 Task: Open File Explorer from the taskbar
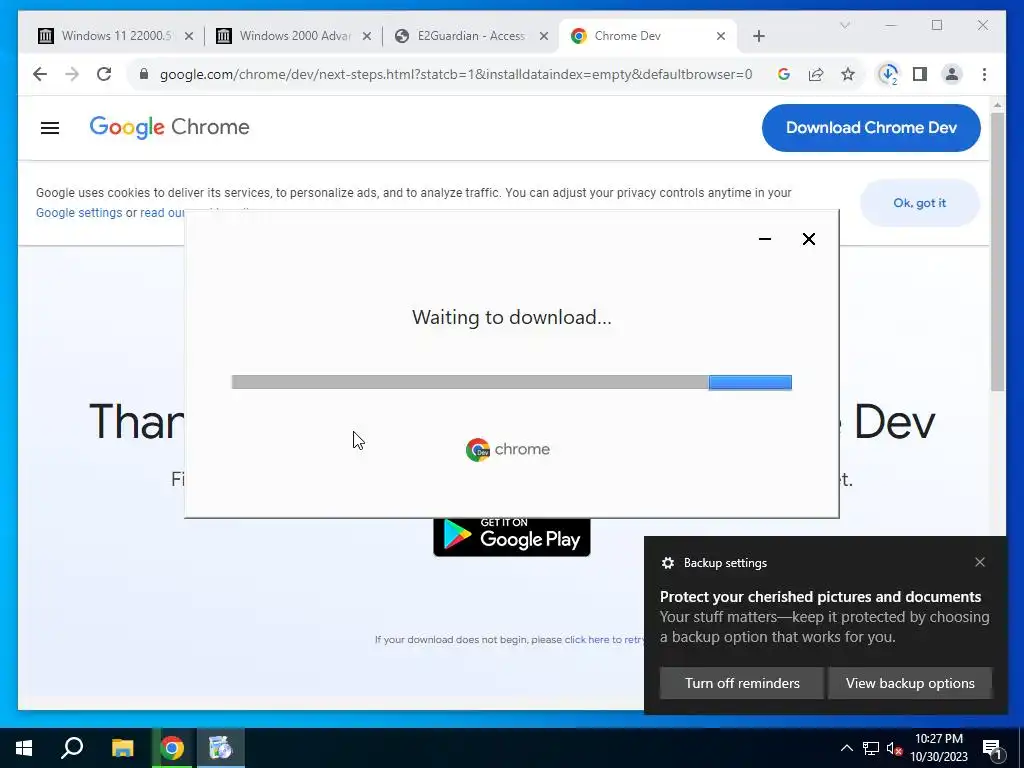tap(122, 748)
